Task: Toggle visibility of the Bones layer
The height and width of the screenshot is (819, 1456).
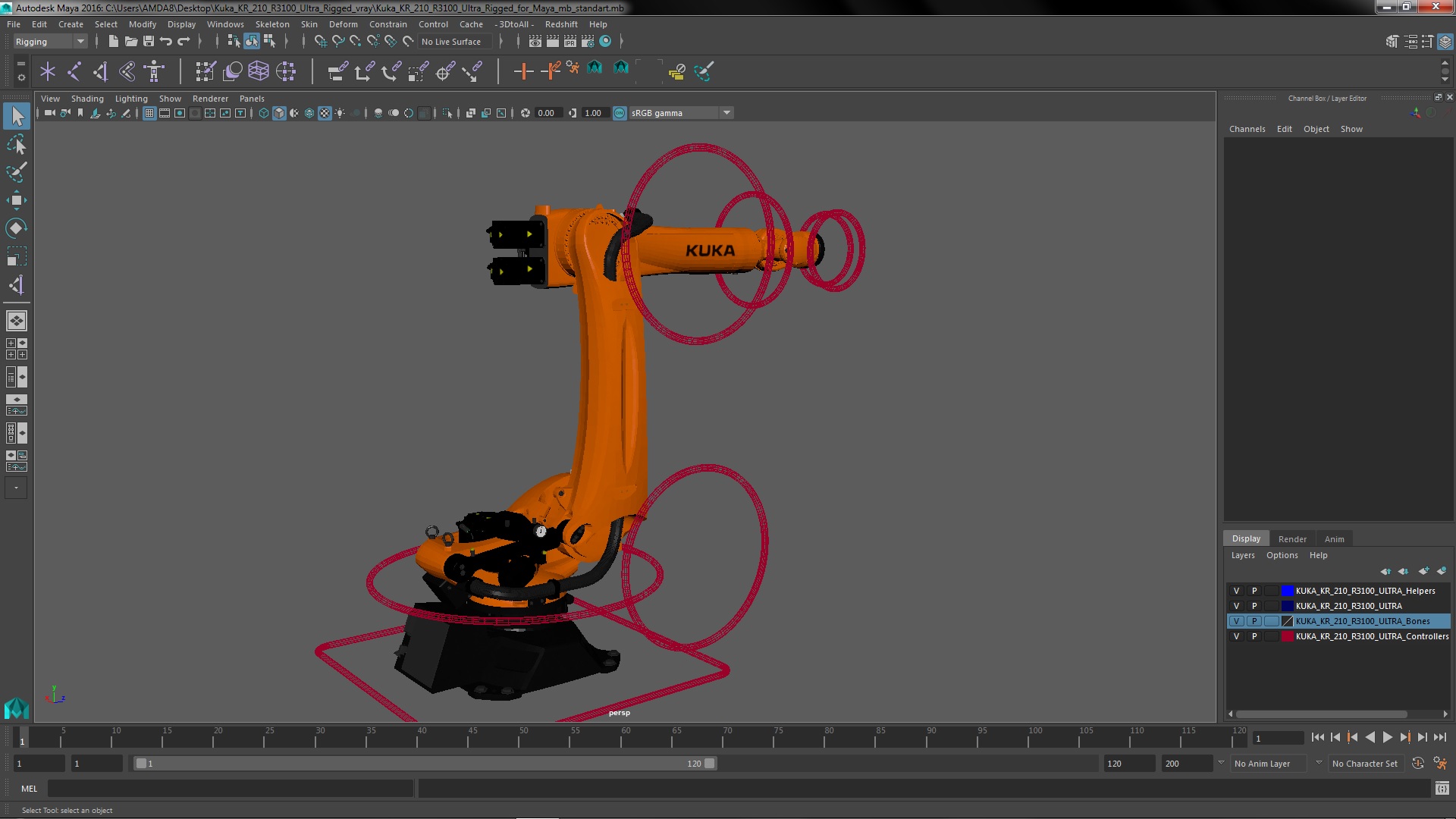Action: click(1236, 621)
